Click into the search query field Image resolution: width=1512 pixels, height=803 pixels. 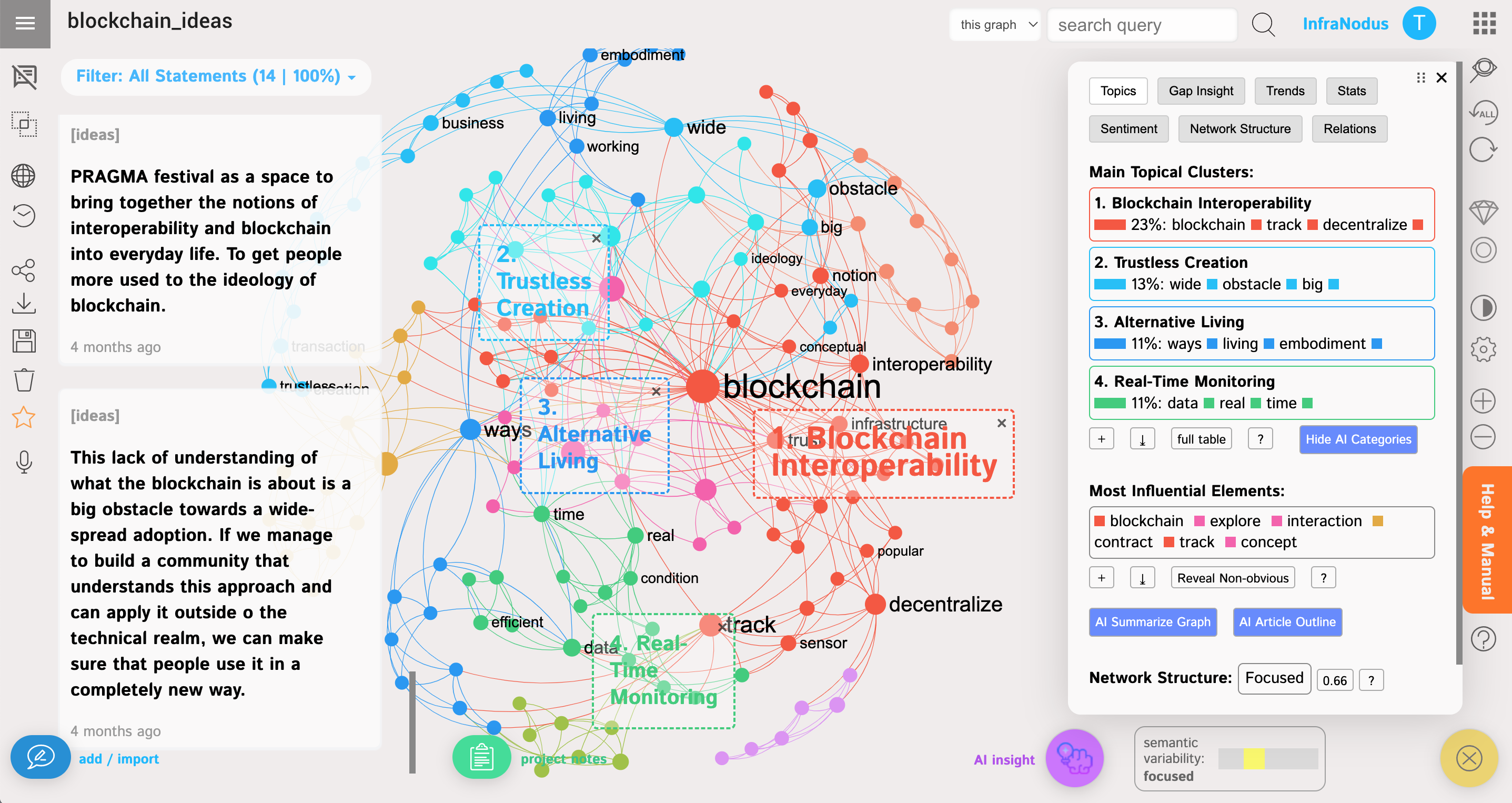click(1141, 25)
